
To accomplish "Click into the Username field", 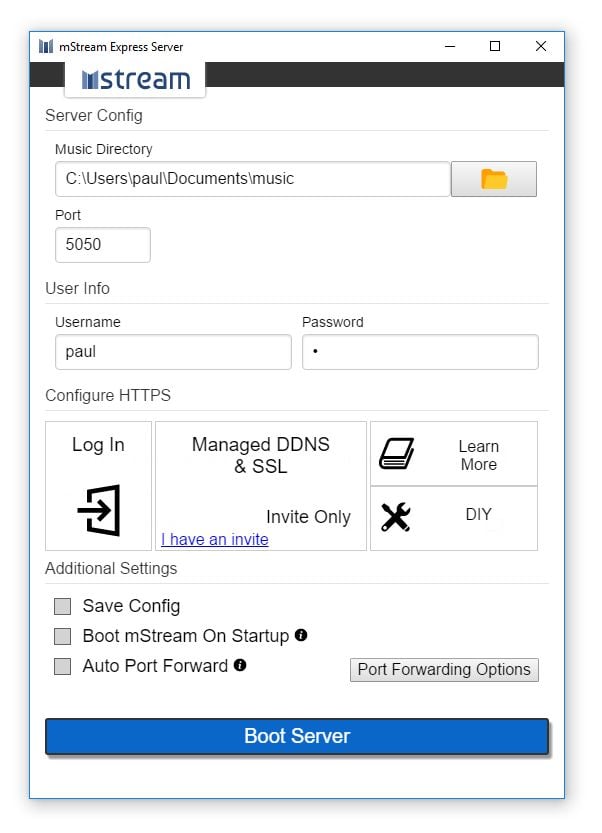I will tap(173, 352).
